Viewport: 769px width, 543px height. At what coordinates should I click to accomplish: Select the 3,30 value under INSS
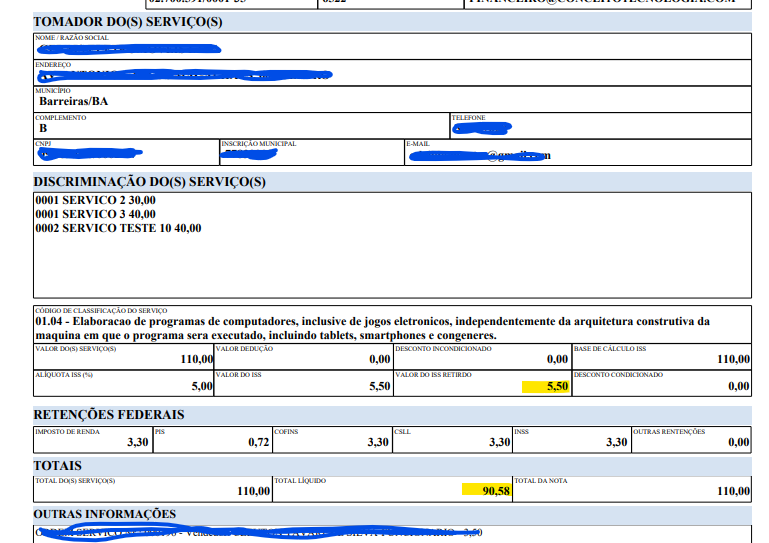pos(616,442)
